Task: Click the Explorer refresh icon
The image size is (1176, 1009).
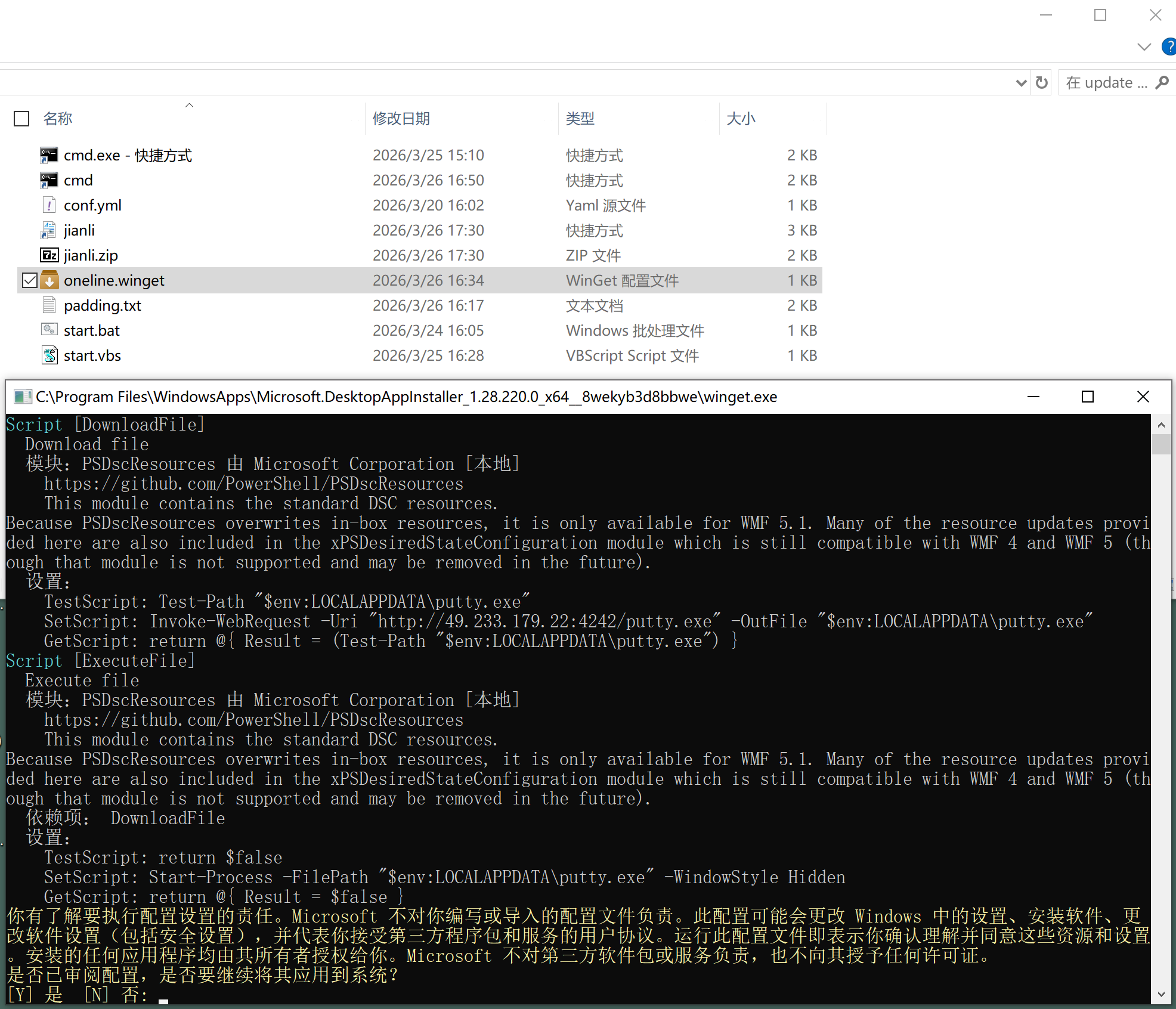Action: (1041, 83)
